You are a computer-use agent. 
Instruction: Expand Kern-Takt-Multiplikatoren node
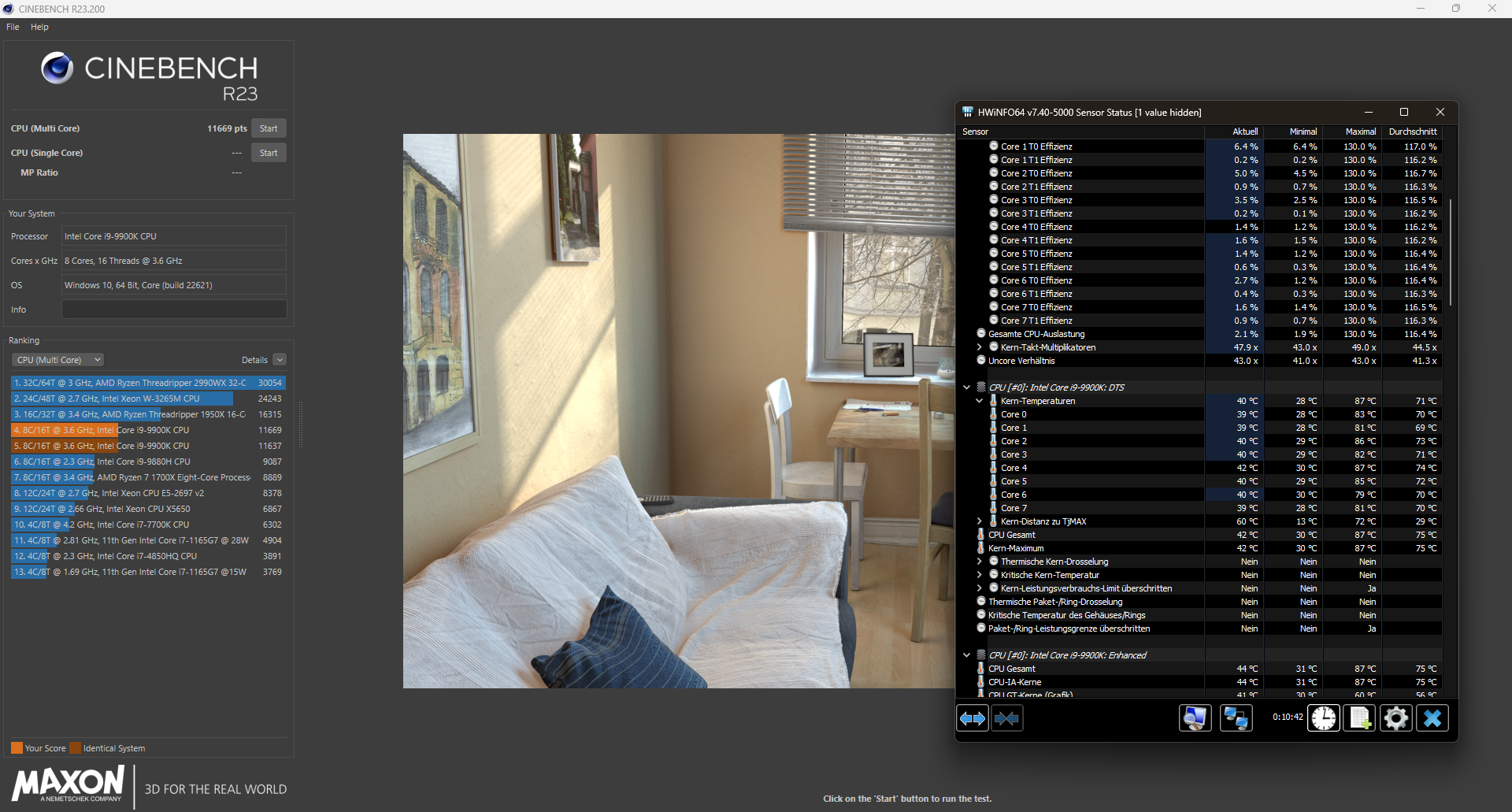[x=979, y=347]
